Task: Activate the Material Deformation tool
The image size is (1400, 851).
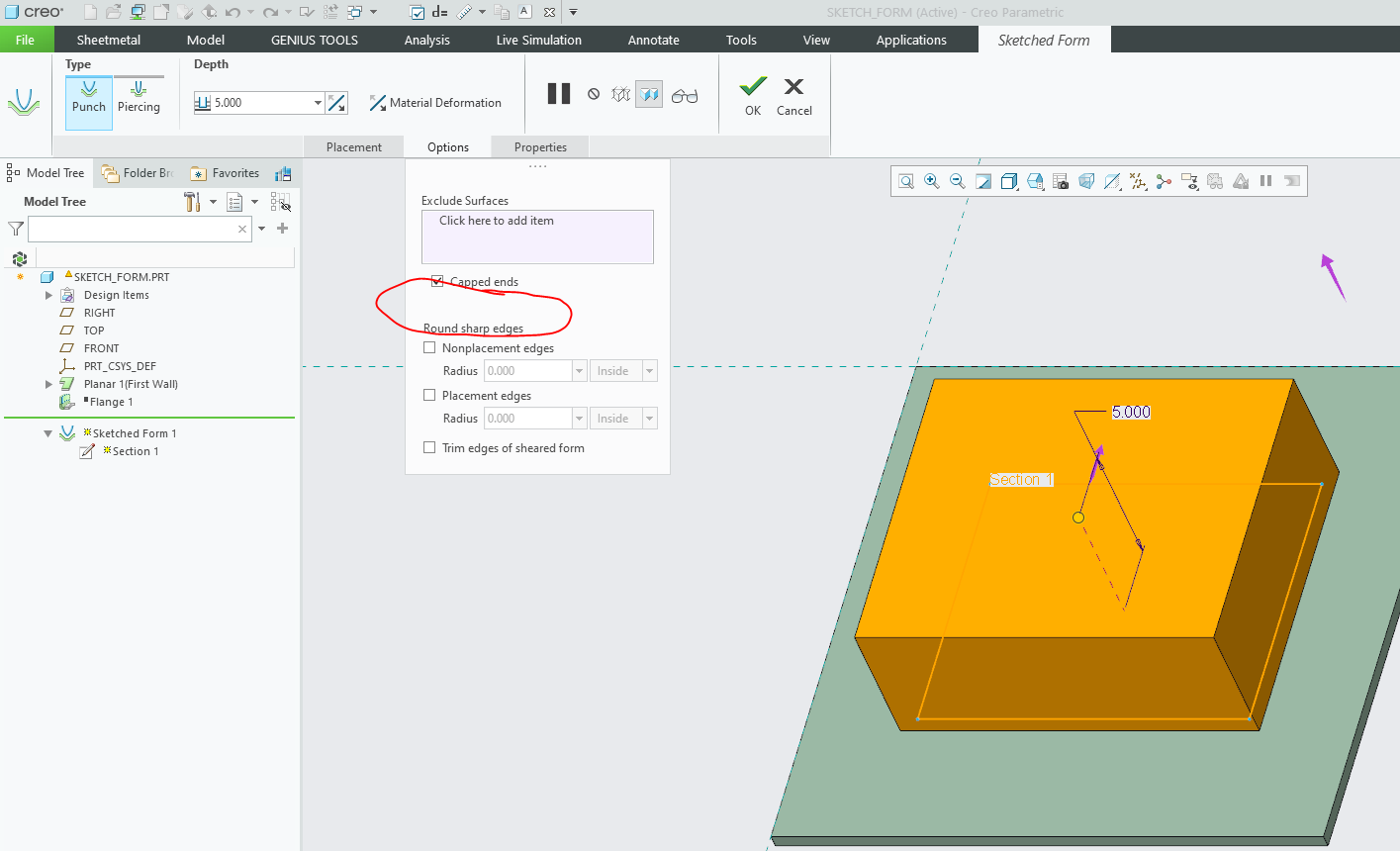Action: point(435,102)
